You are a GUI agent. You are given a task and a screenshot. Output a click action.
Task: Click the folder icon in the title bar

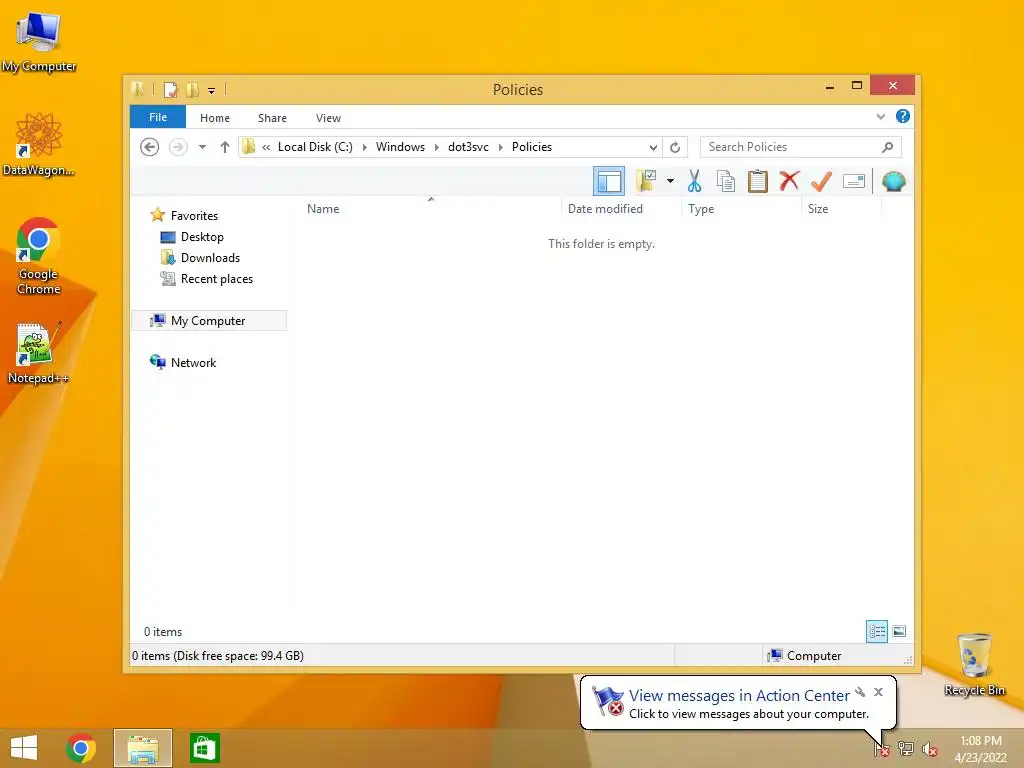tap(137, 89)
